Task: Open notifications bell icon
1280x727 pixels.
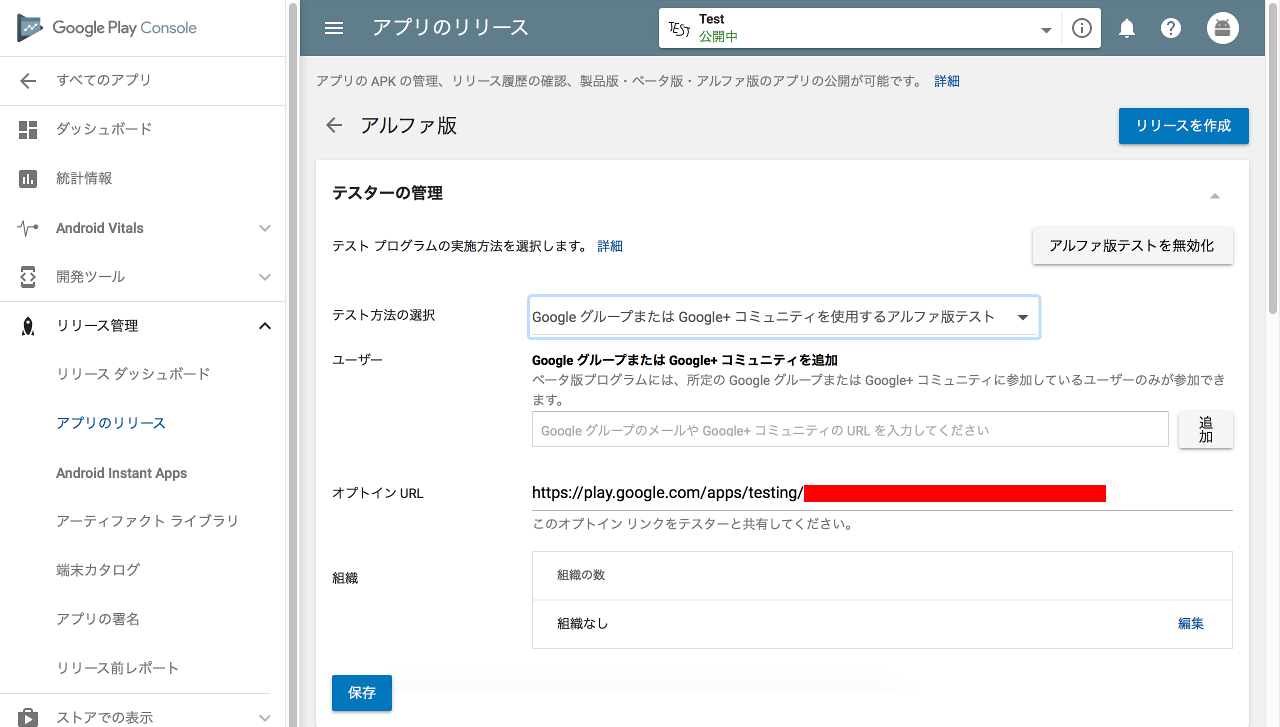Action: (1127, 28)
